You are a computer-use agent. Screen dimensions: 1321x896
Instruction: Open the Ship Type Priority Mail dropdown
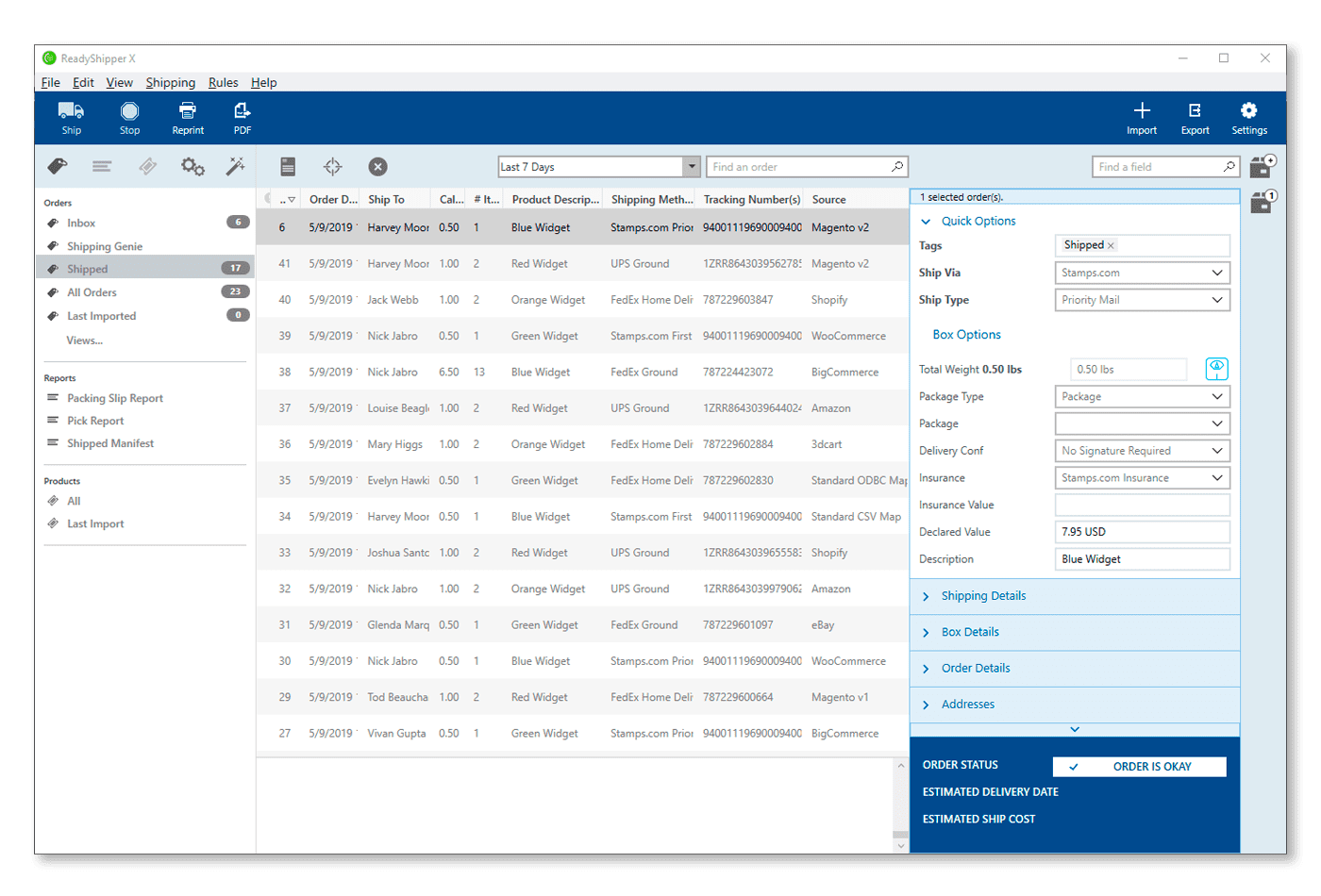[1143, 300]
